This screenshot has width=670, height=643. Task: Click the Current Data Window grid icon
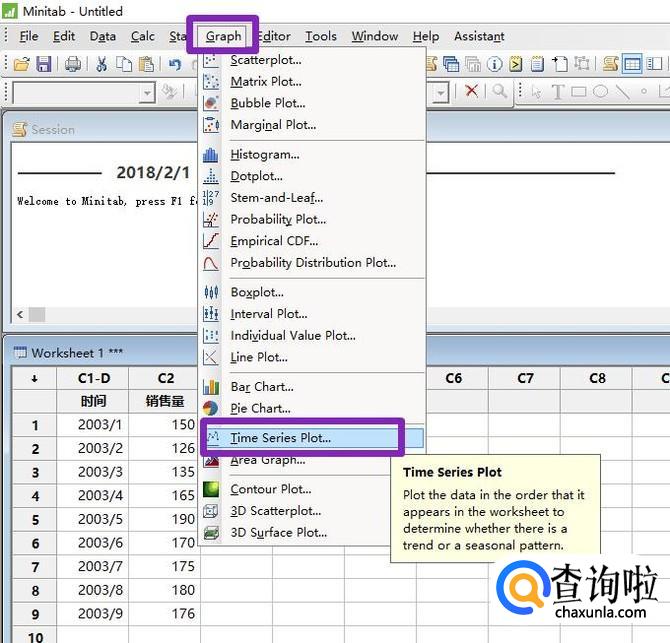[x=632, y=64]
